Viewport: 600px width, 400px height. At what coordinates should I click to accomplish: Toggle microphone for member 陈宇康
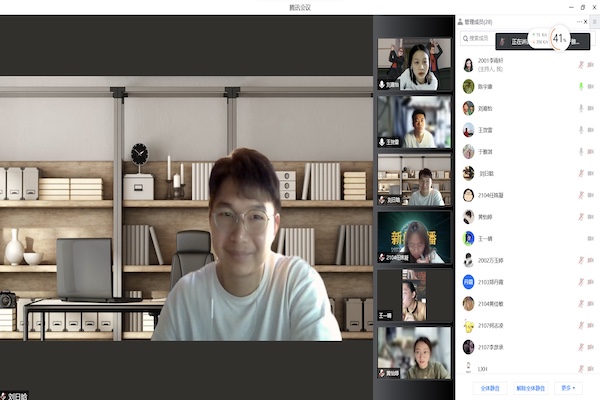point(579,86)
